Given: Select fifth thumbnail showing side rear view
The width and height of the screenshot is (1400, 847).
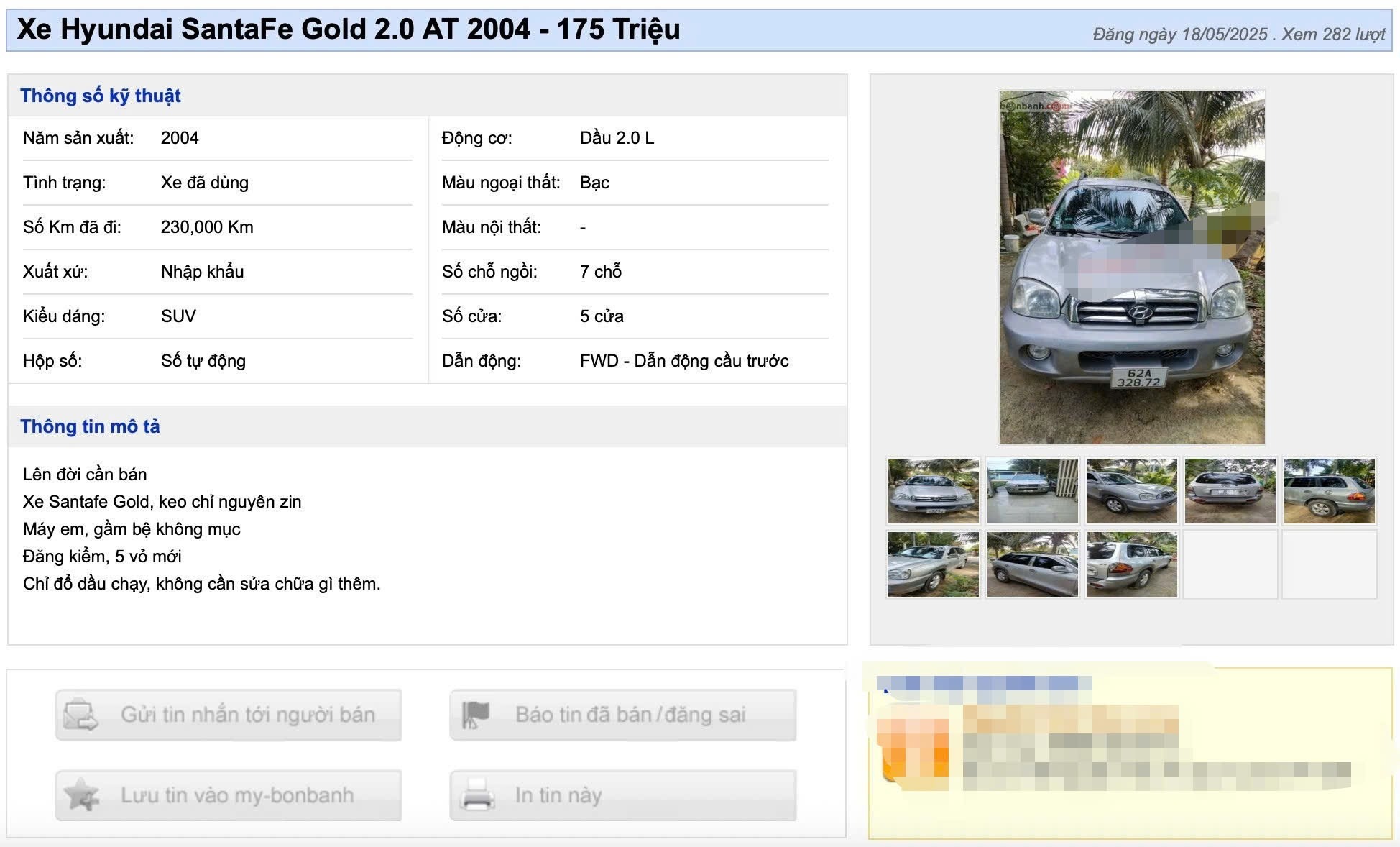Looking at the screenshot, I should point(1330,491).
